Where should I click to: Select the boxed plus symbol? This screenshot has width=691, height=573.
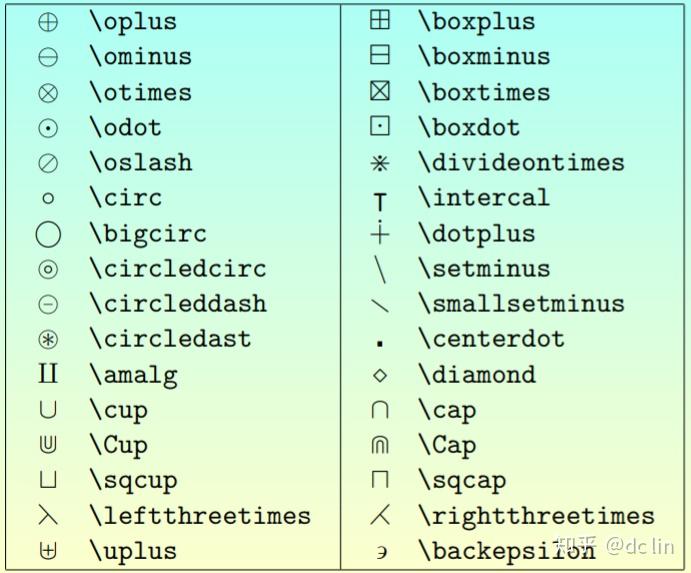(380, 20)
